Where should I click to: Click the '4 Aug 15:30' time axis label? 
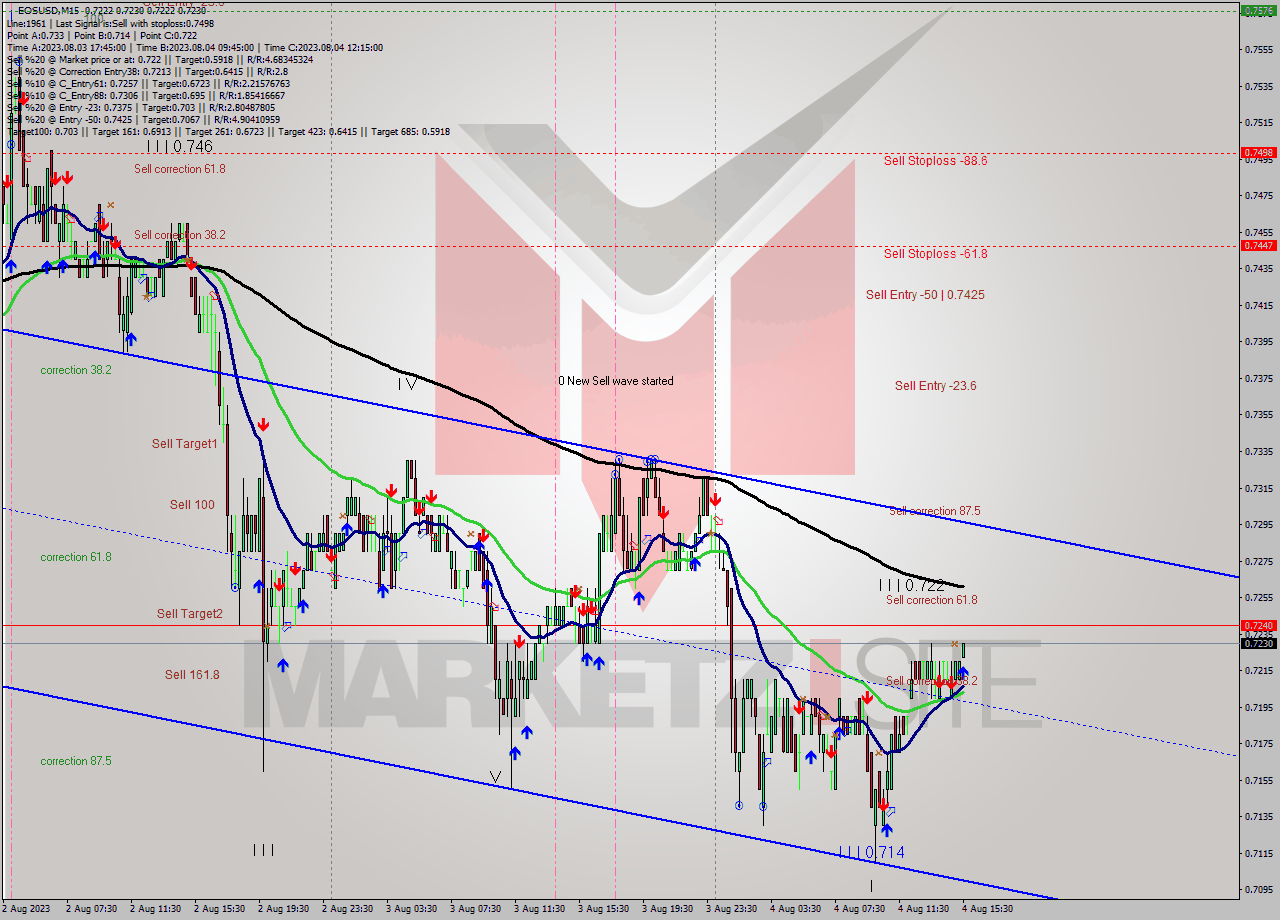(x=987, y=909)
